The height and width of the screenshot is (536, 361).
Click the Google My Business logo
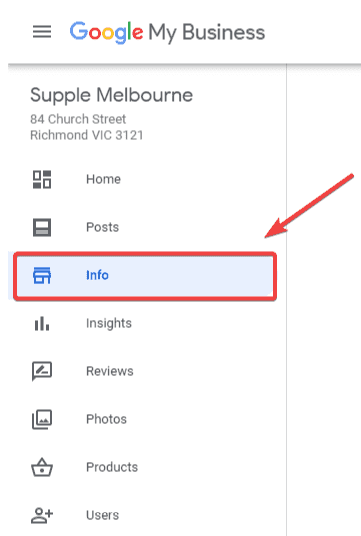pos(168,32)
